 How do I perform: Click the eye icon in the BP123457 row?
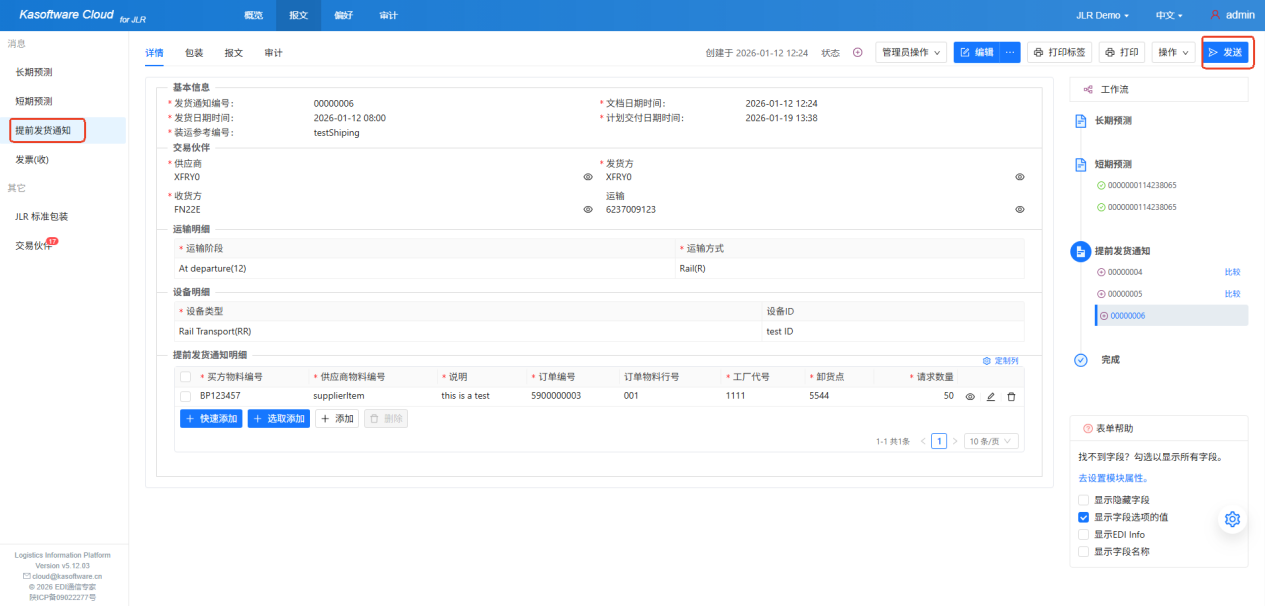coord(970,397)
